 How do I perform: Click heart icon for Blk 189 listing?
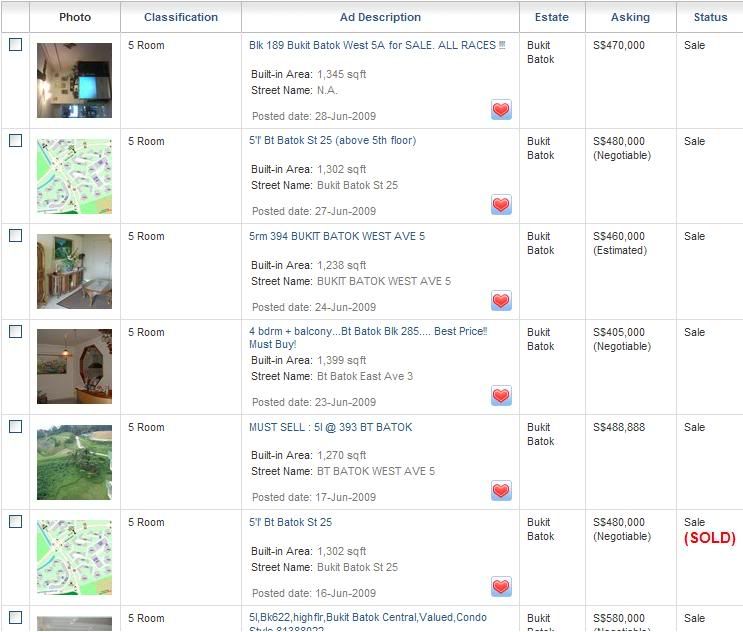pos(501,110)
